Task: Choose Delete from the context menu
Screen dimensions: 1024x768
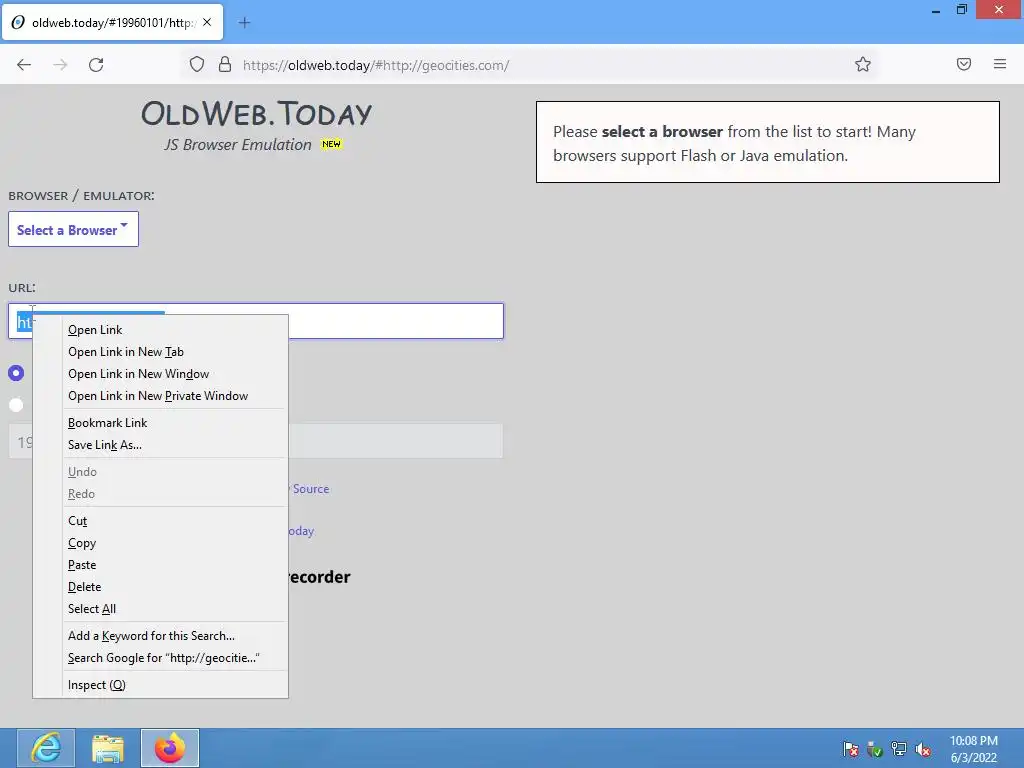Action: pyautogui.click(x=85, y=587)
